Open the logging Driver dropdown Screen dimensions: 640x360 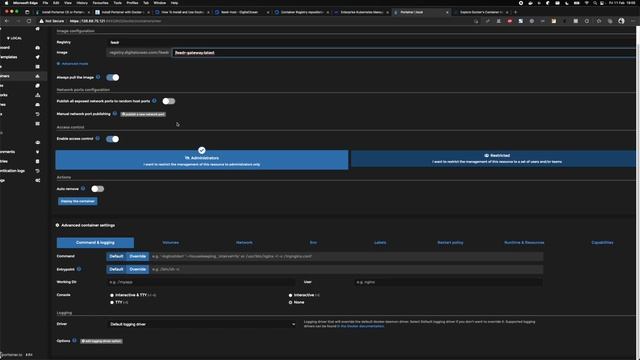[x=202, y=324]
